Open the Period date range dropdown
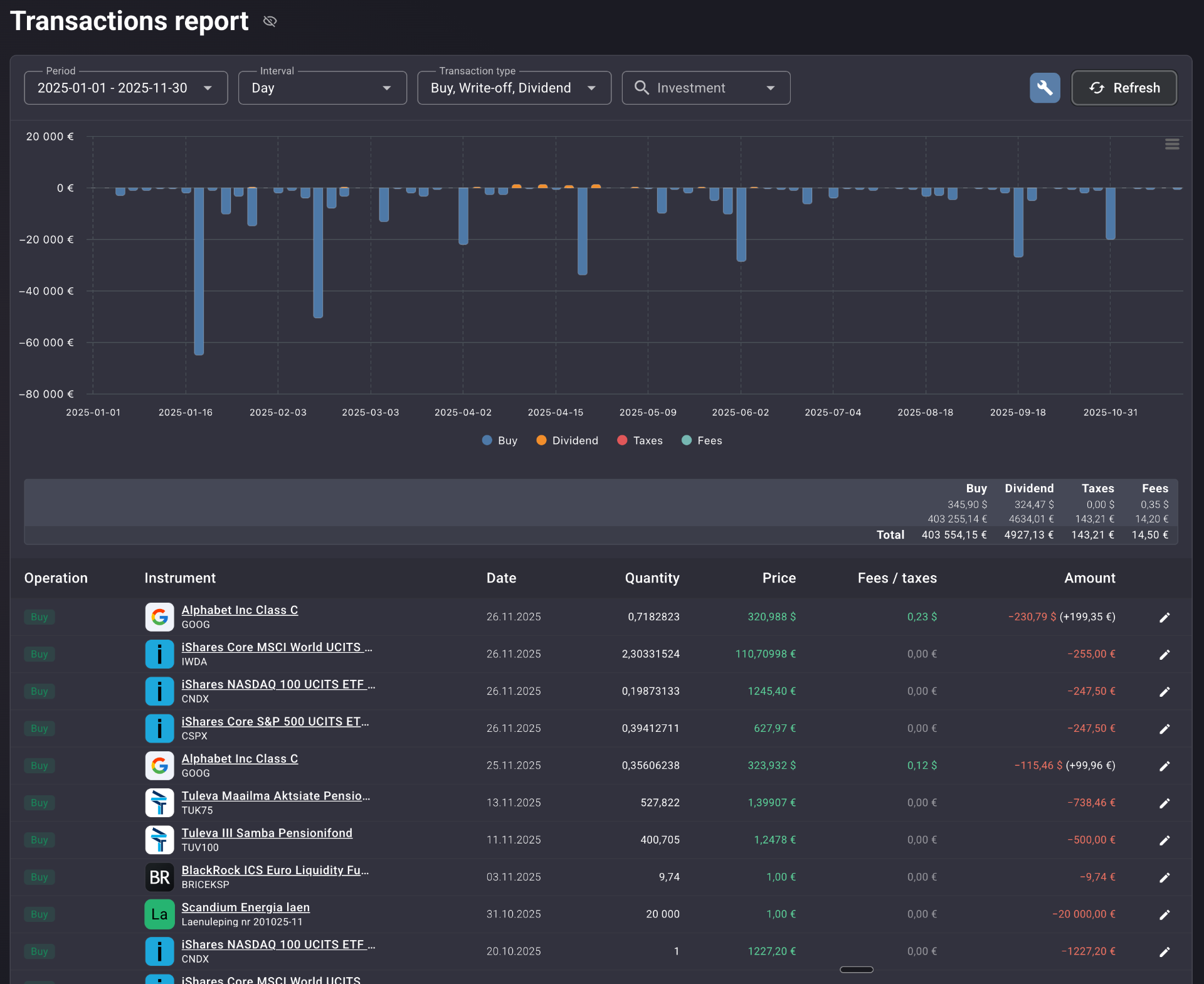This screenshot has height=984, width=1204. coord(126,88)
